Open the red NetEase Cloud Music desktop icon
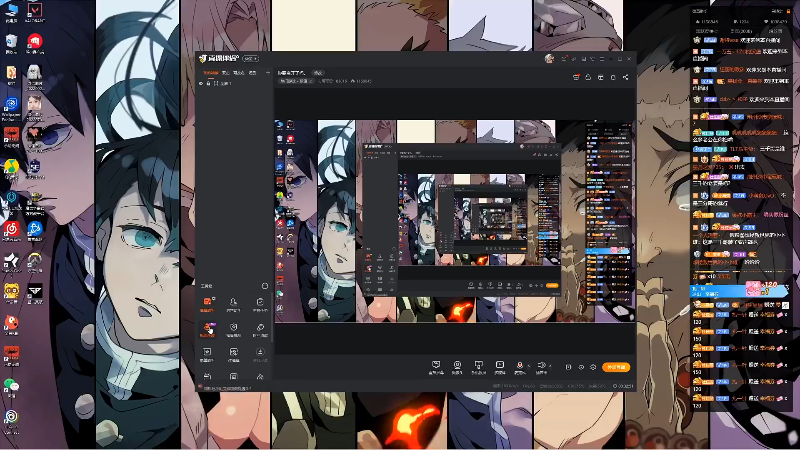This screenshot has height=450, width=800. tap(11, 231)
